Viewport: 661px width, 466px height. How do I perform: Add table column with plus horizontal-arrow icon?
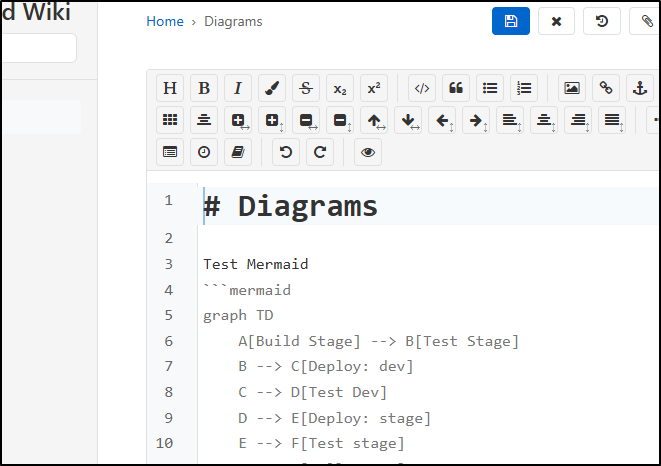pyautogui.click(x=238, y=120)
